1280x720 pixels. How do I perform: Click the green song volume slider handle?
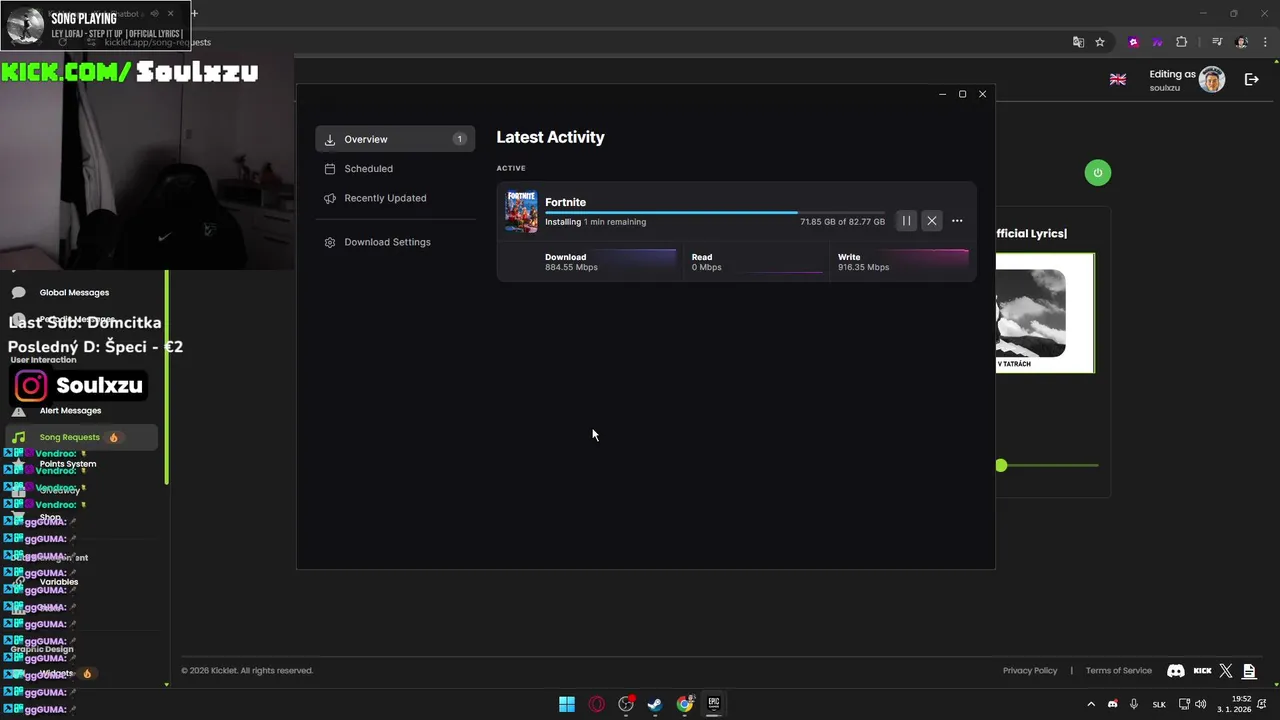(1001, 465)
